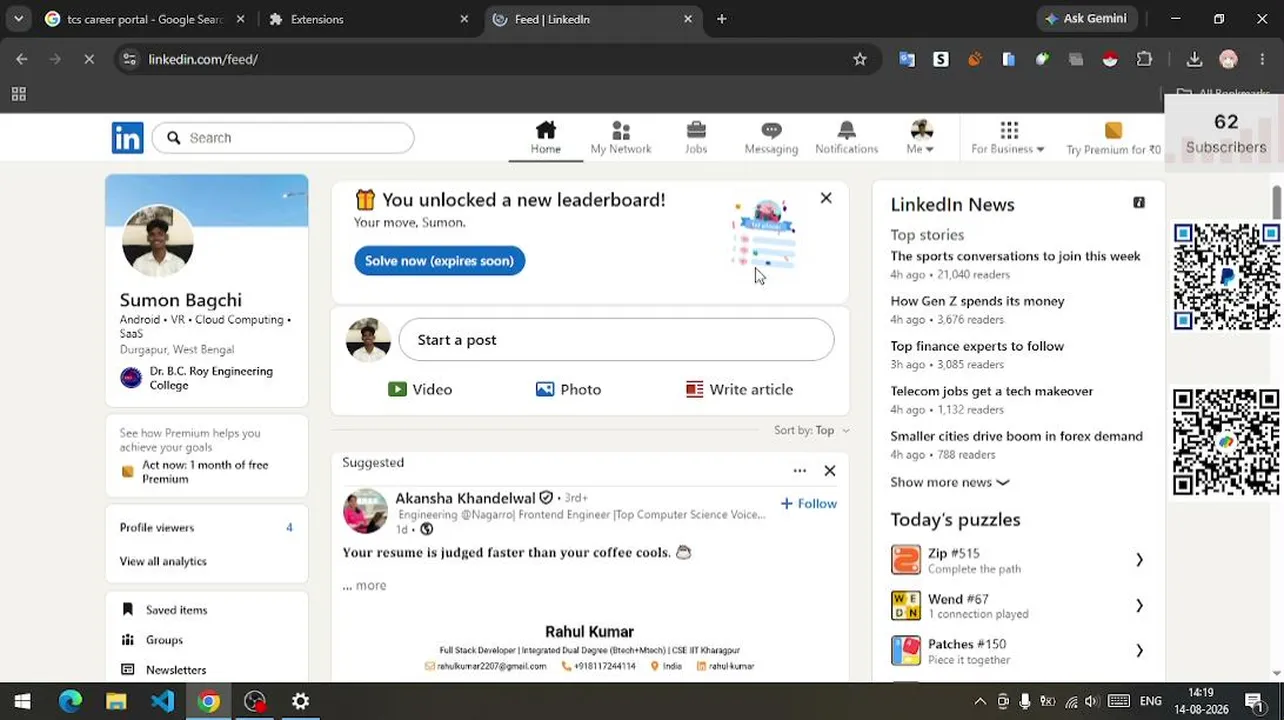The image size is (1284, 720).
Task: Follow Akansha Khandelwal
Action: click(x=808, y=503)
